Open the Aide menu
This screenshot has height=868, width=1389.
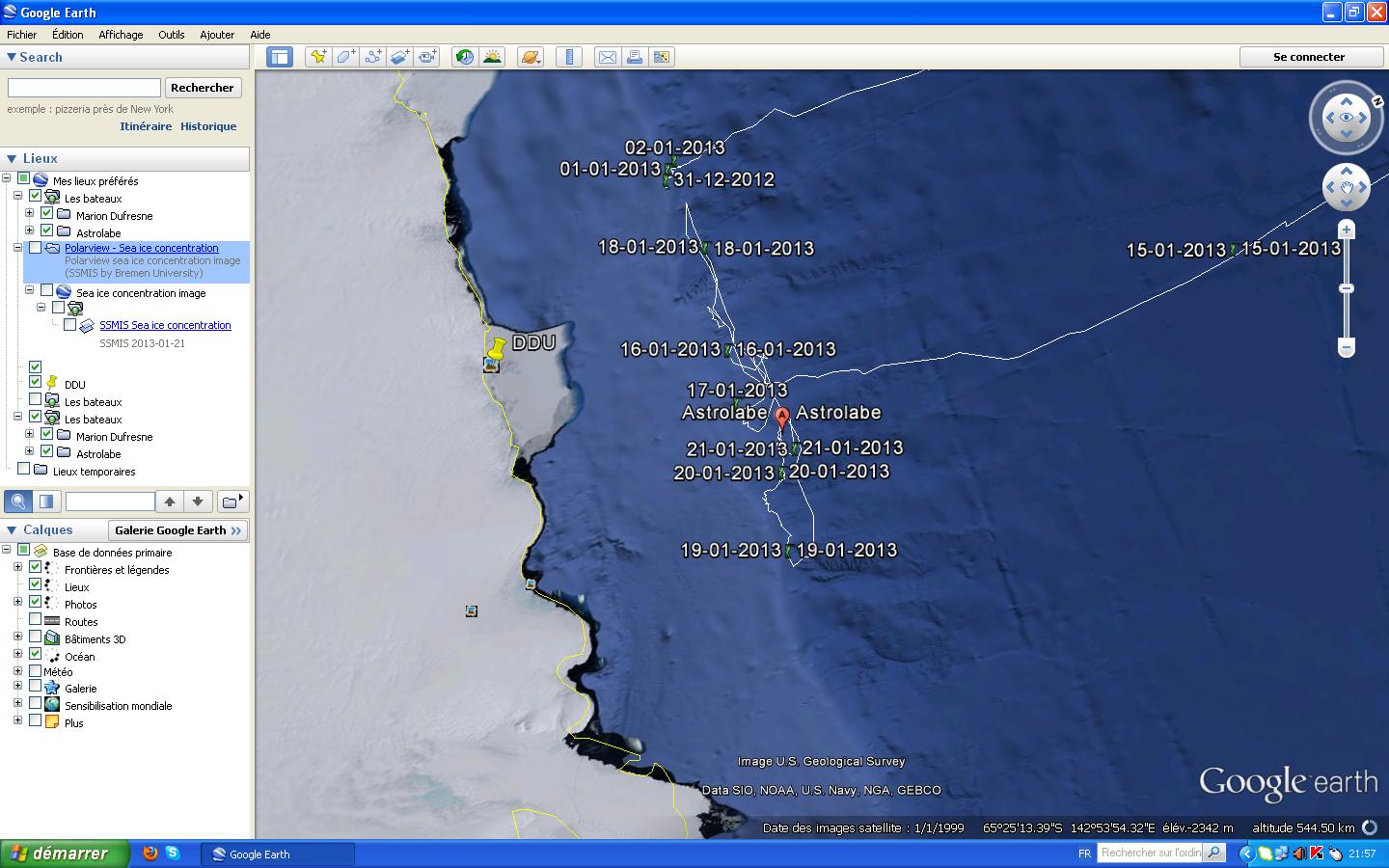(260, 35)
